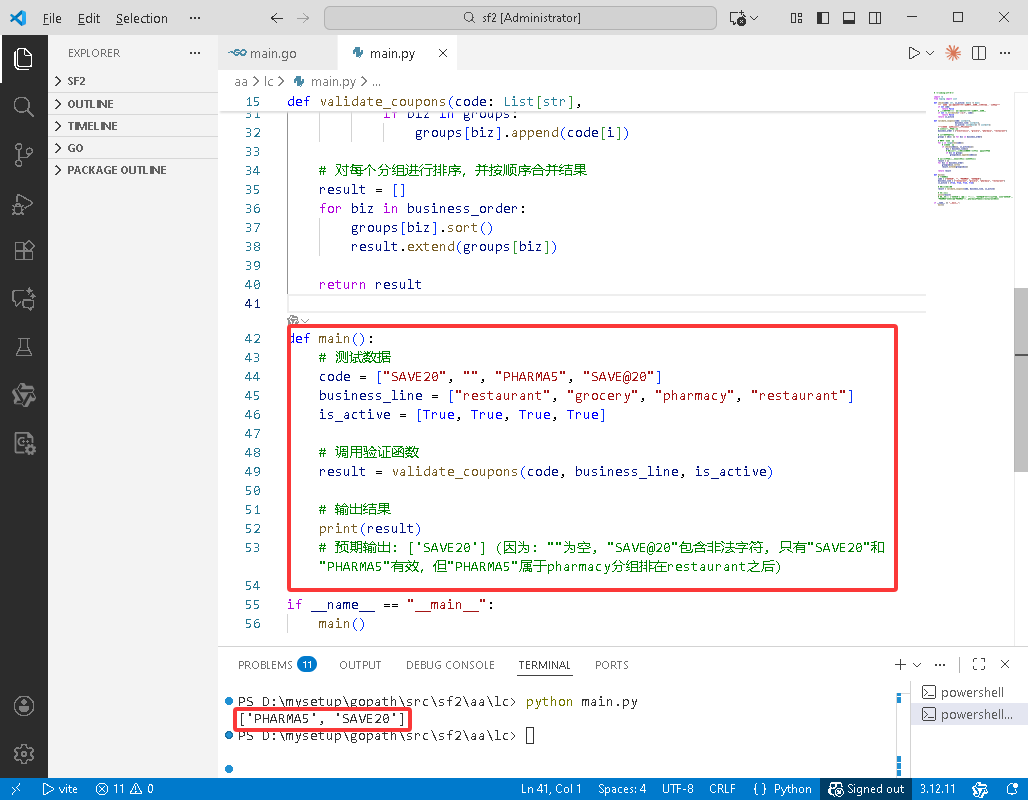Maximize the panel size

click(979, 664)
